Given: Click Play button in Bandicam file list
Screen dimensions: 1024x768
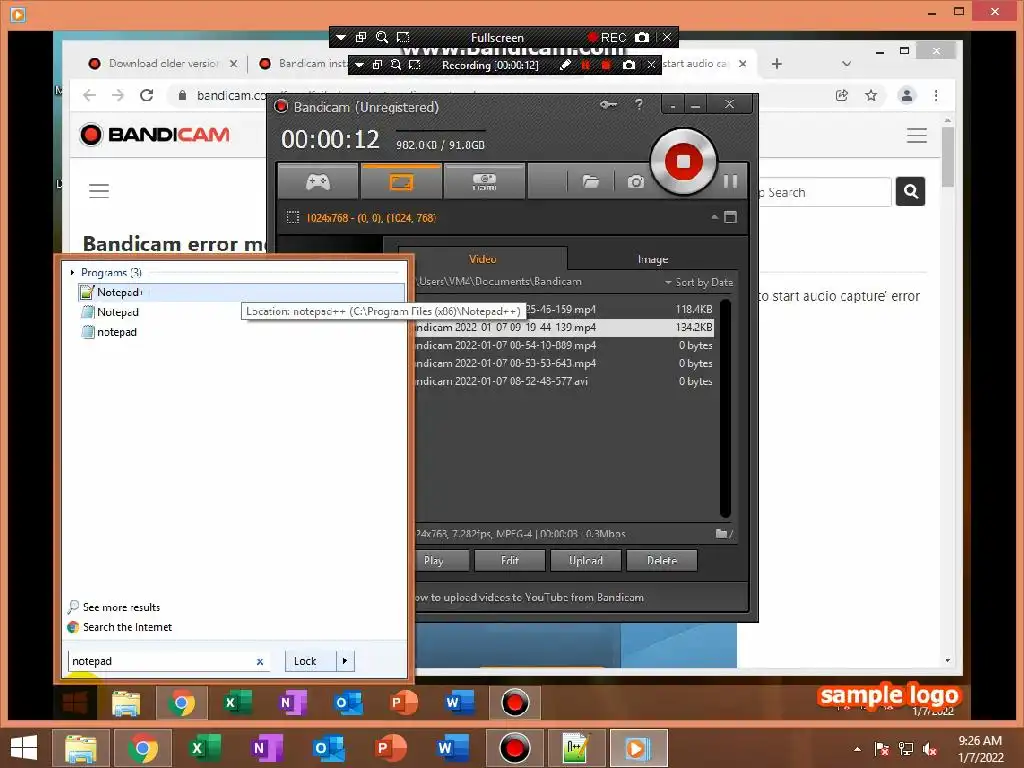Looking at the screenshot, I should (x=441, y=560).
